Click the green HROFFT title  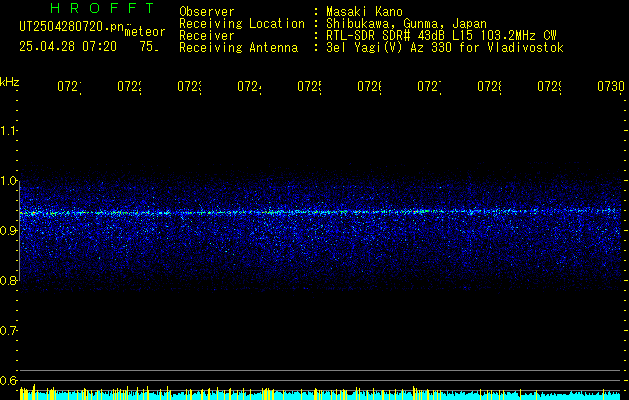pyautogui.click(x=103, y=8)
